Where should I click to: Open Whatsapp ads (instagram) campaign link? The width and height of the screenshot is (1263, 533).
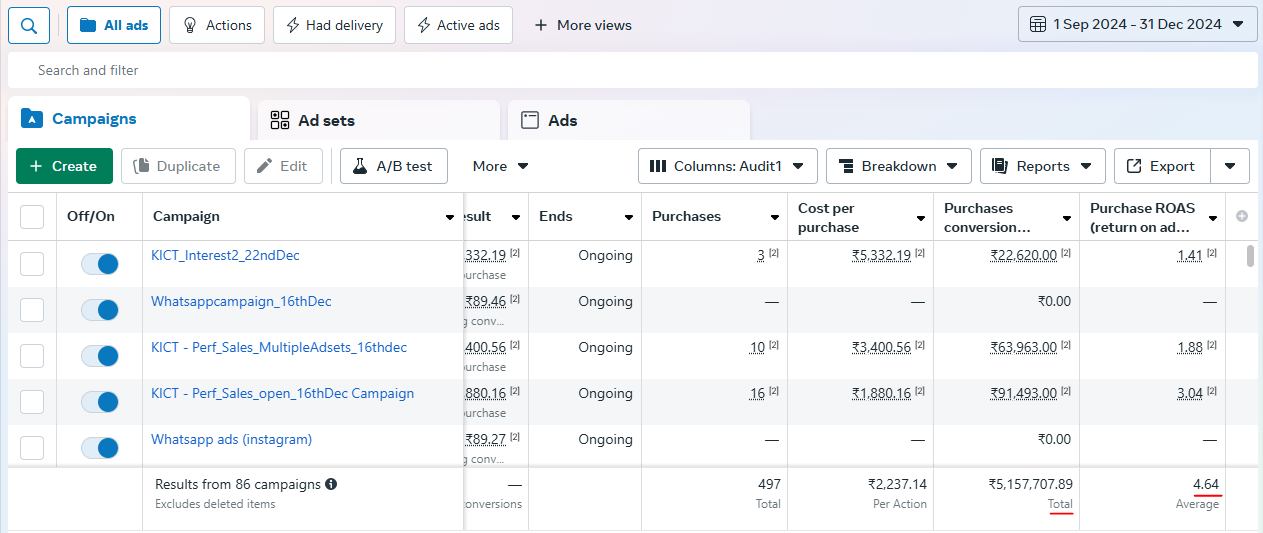pos(231,439)
